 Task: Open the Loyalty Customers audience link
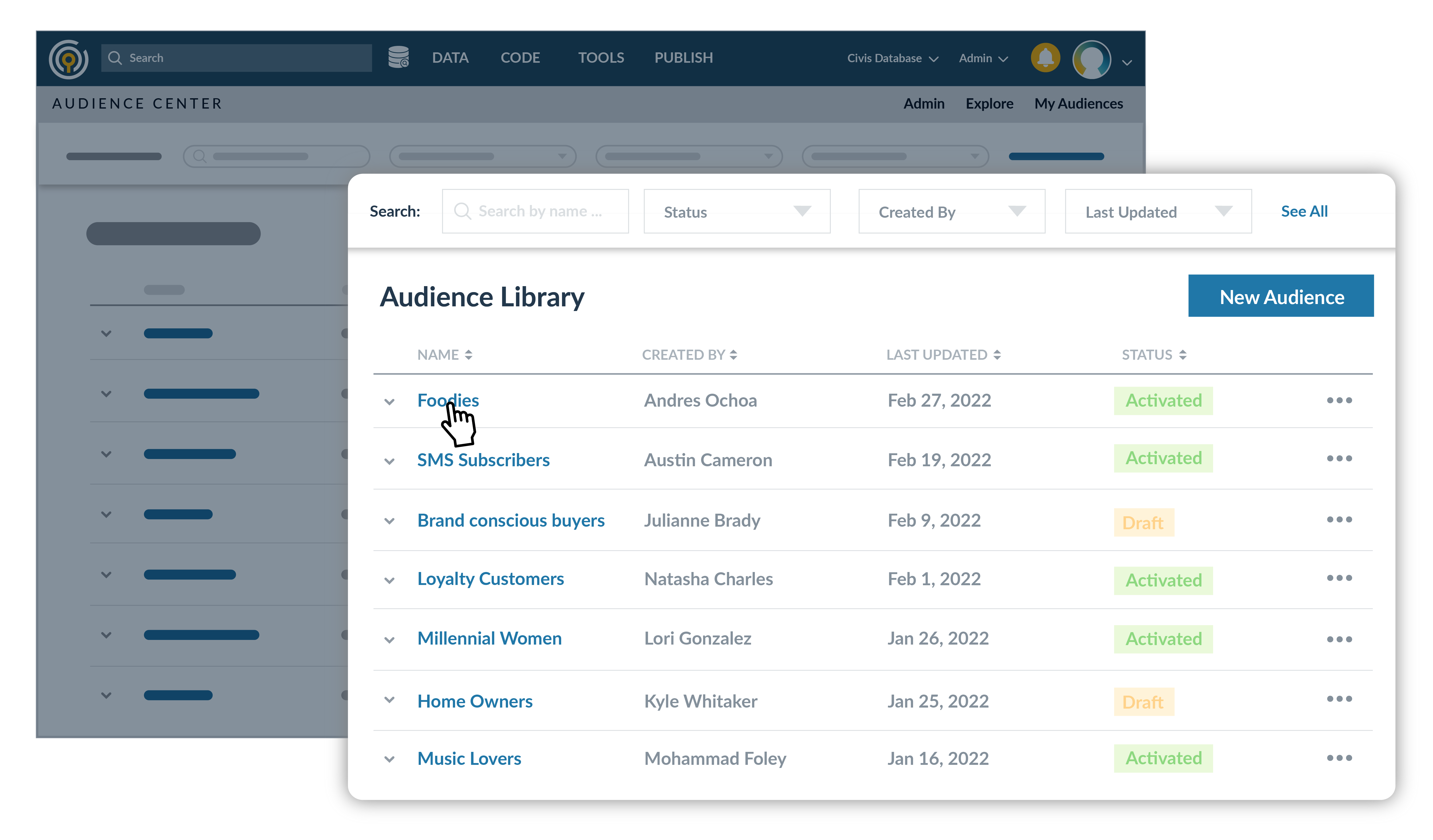pos(490,578)
